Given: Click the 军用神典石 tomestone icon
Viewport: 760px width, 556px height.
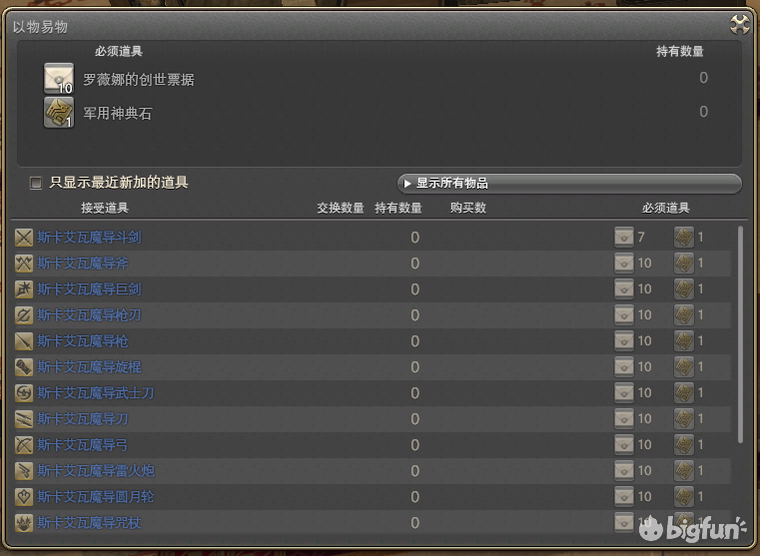Looking at the screenshot, I should [x=59, y=112].
